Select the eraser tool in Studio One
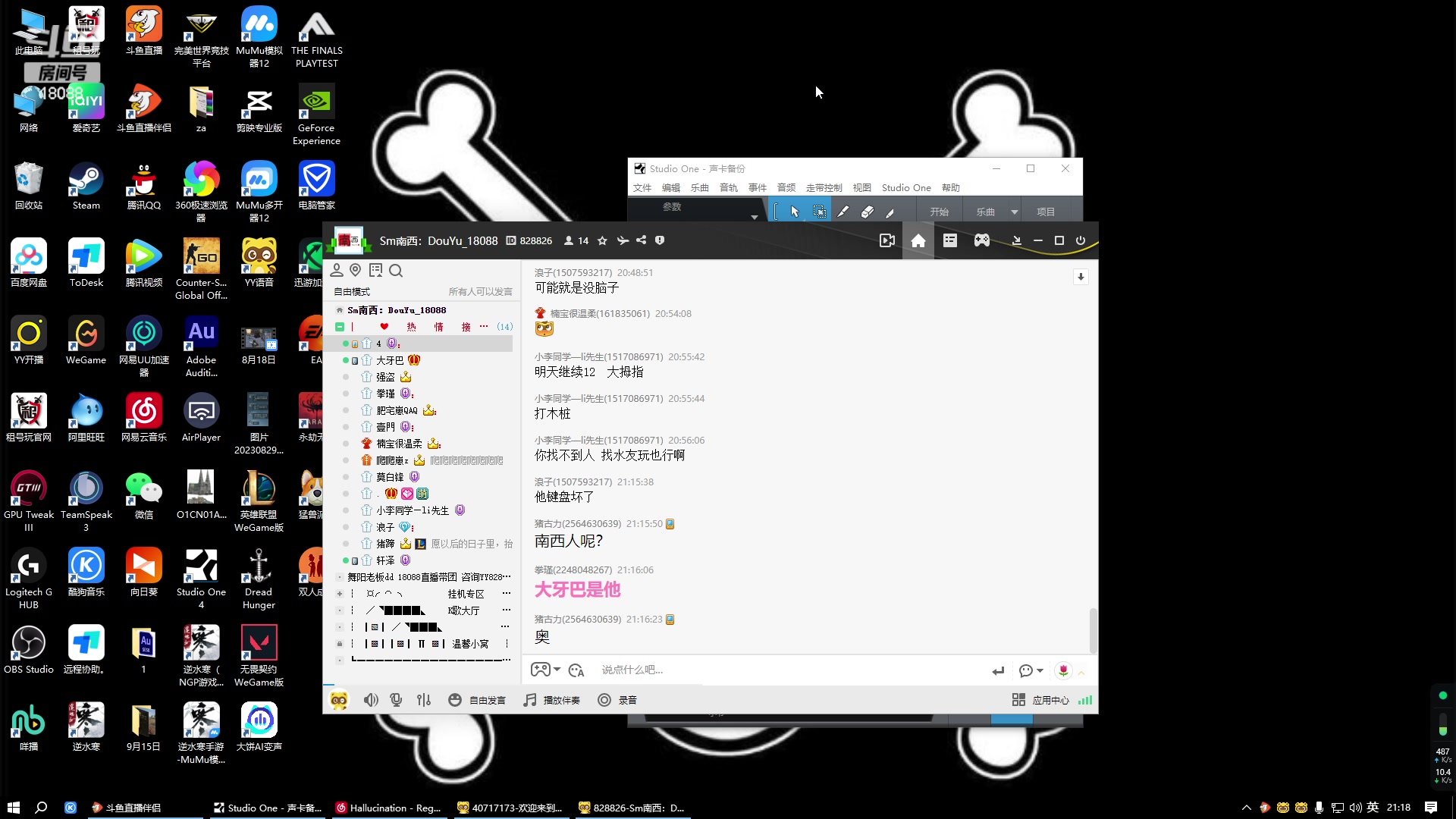The image size is (1456, 819). [867, 212]
